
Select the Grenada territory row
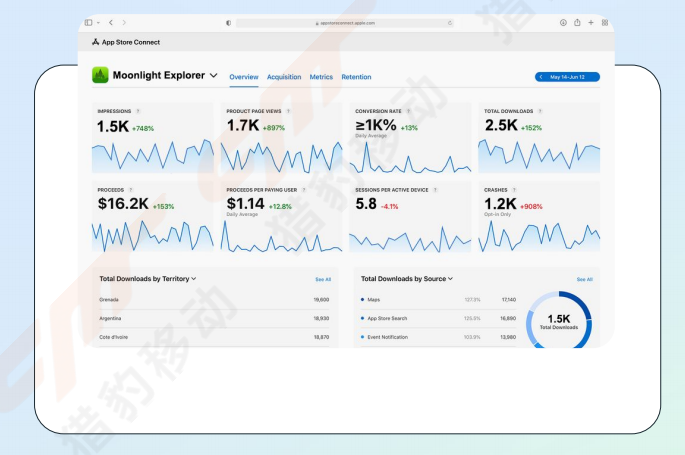tap(214, 300)
